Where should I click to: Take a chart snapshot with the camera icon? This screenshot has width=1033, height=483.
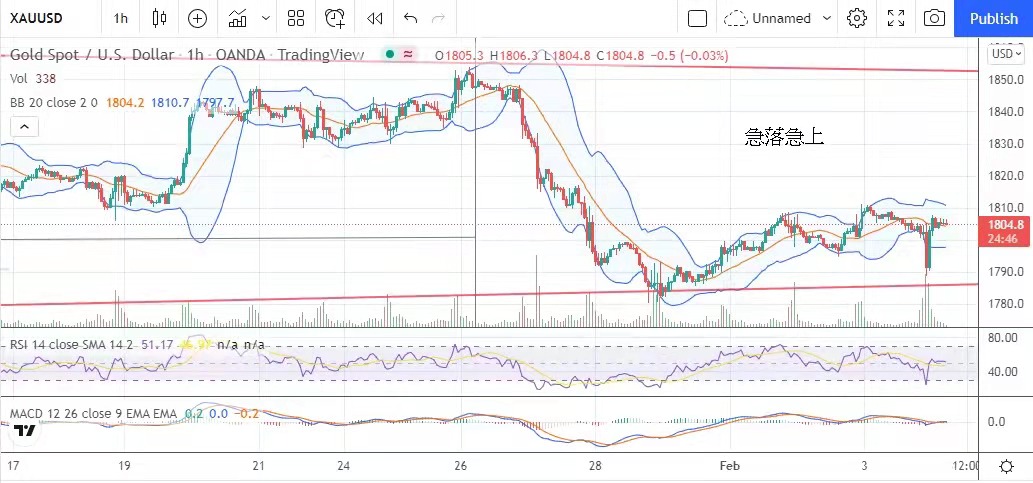(934, 18)
